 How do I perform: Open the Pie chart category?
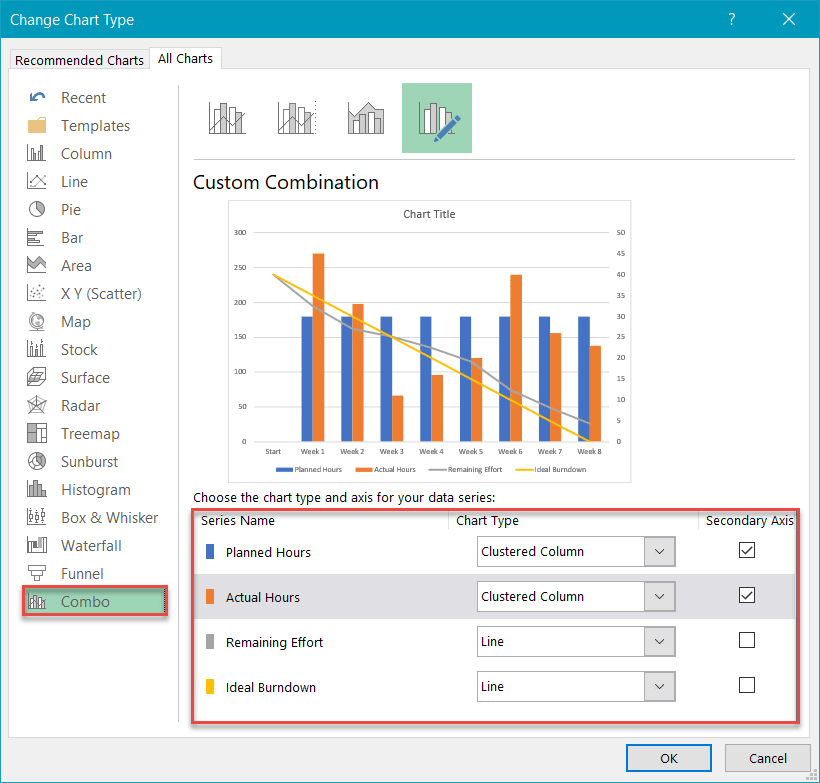70,210
